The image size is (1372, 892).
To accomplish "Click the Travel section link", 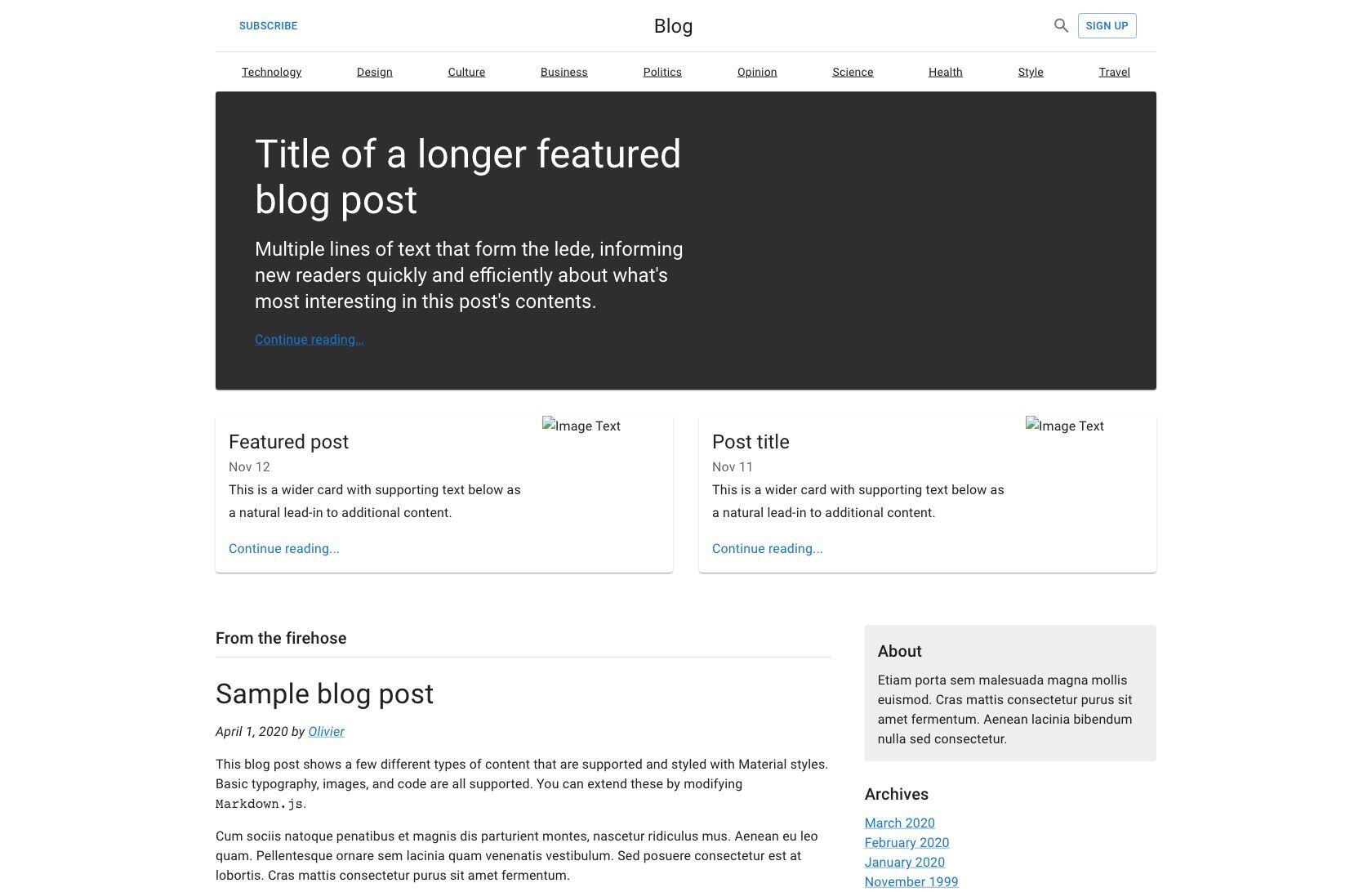I will click(1114, 72).
